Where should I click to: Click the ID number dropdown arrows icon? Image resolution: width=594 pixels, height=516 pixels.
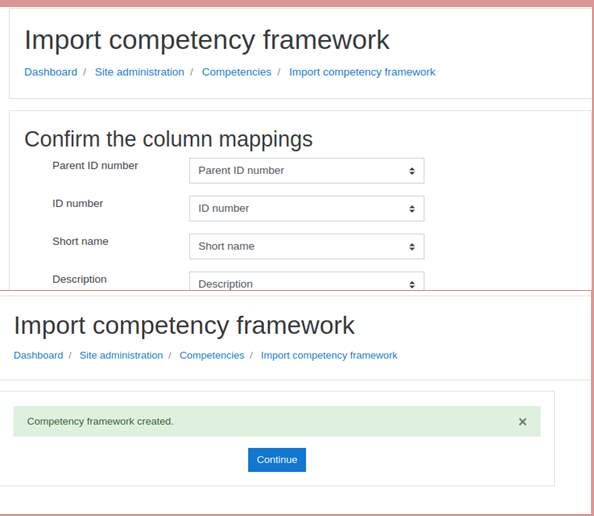[x=412, y=209]
